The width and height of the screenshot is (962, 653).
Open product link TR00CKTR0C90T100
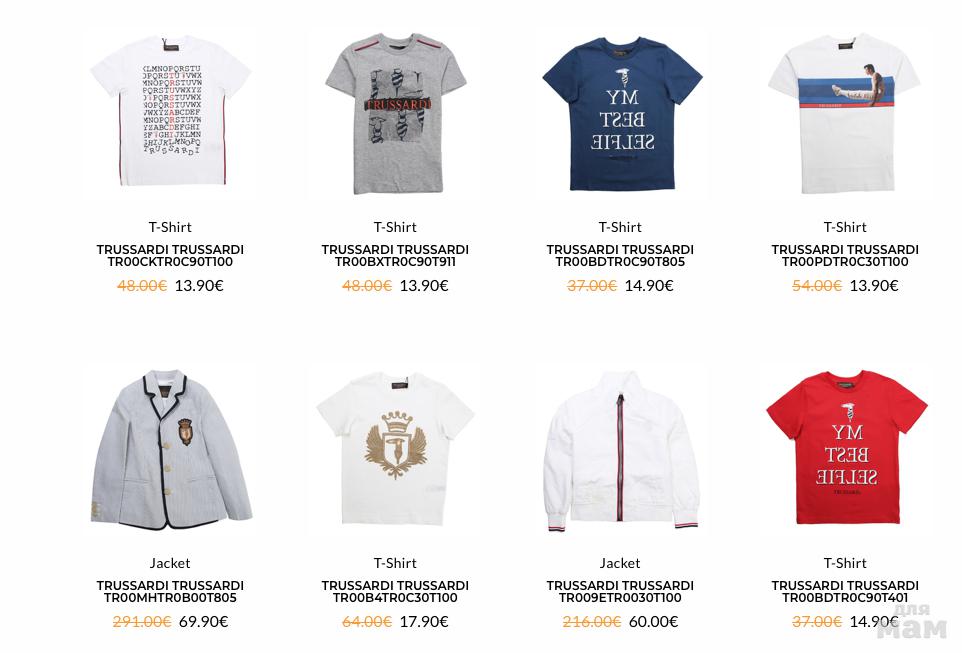pos(170,261)
